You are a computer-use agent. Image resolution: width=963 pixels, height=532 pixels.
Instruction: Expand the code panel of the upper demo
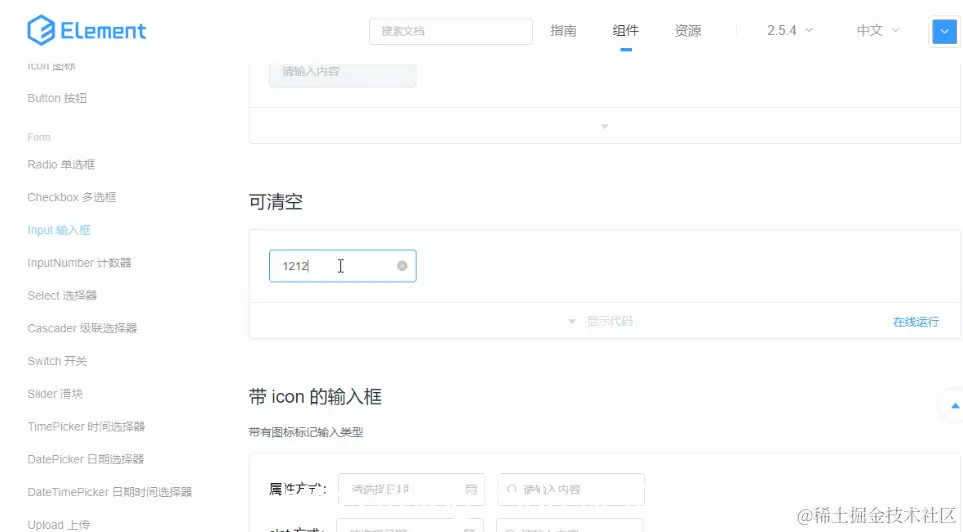click(x=604, y=126)
